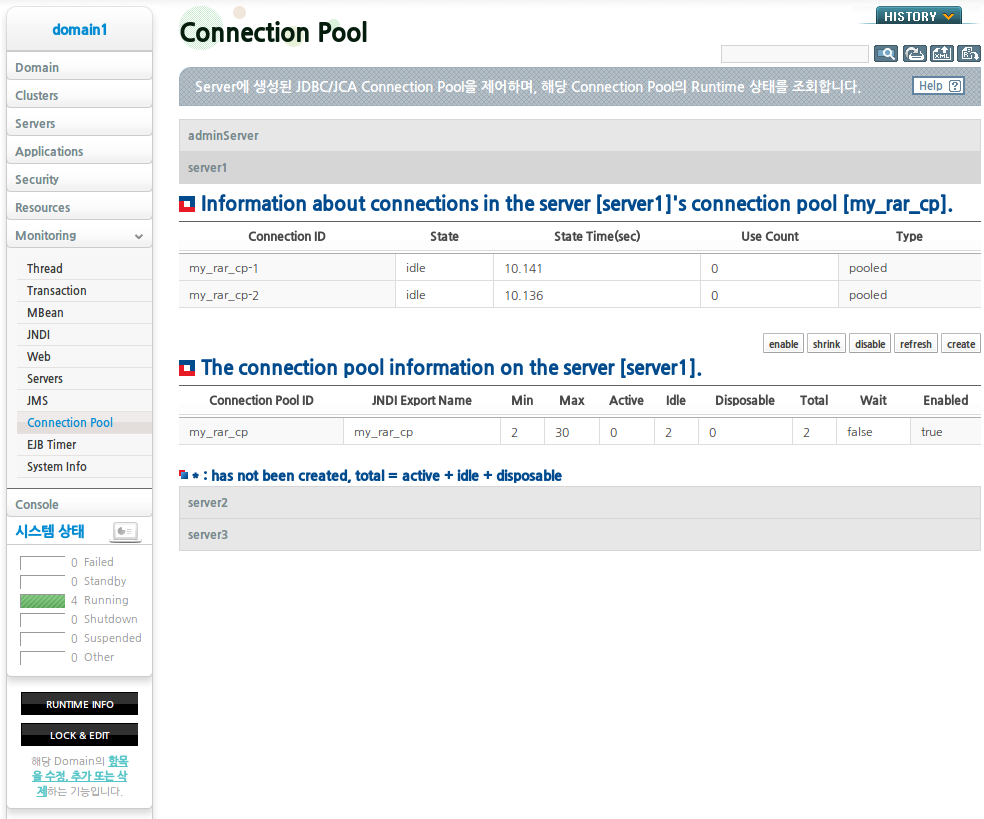This screenshot has height=819, width=984.
Task: Click the Help question mark button
Action: point(938,86)
